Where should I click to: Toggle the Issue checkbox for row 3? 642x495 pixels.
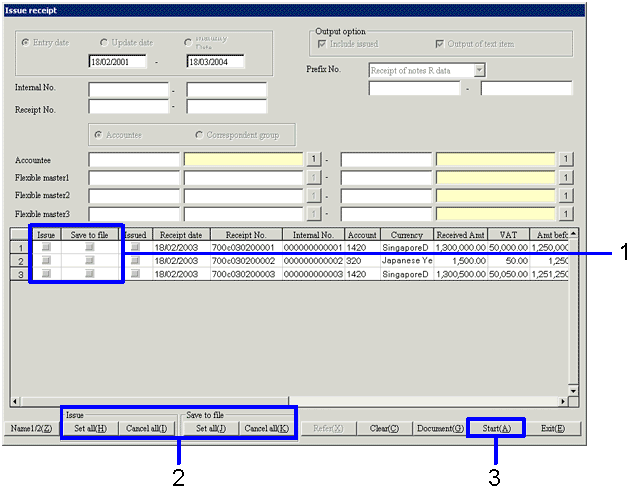tap(46, 273)
